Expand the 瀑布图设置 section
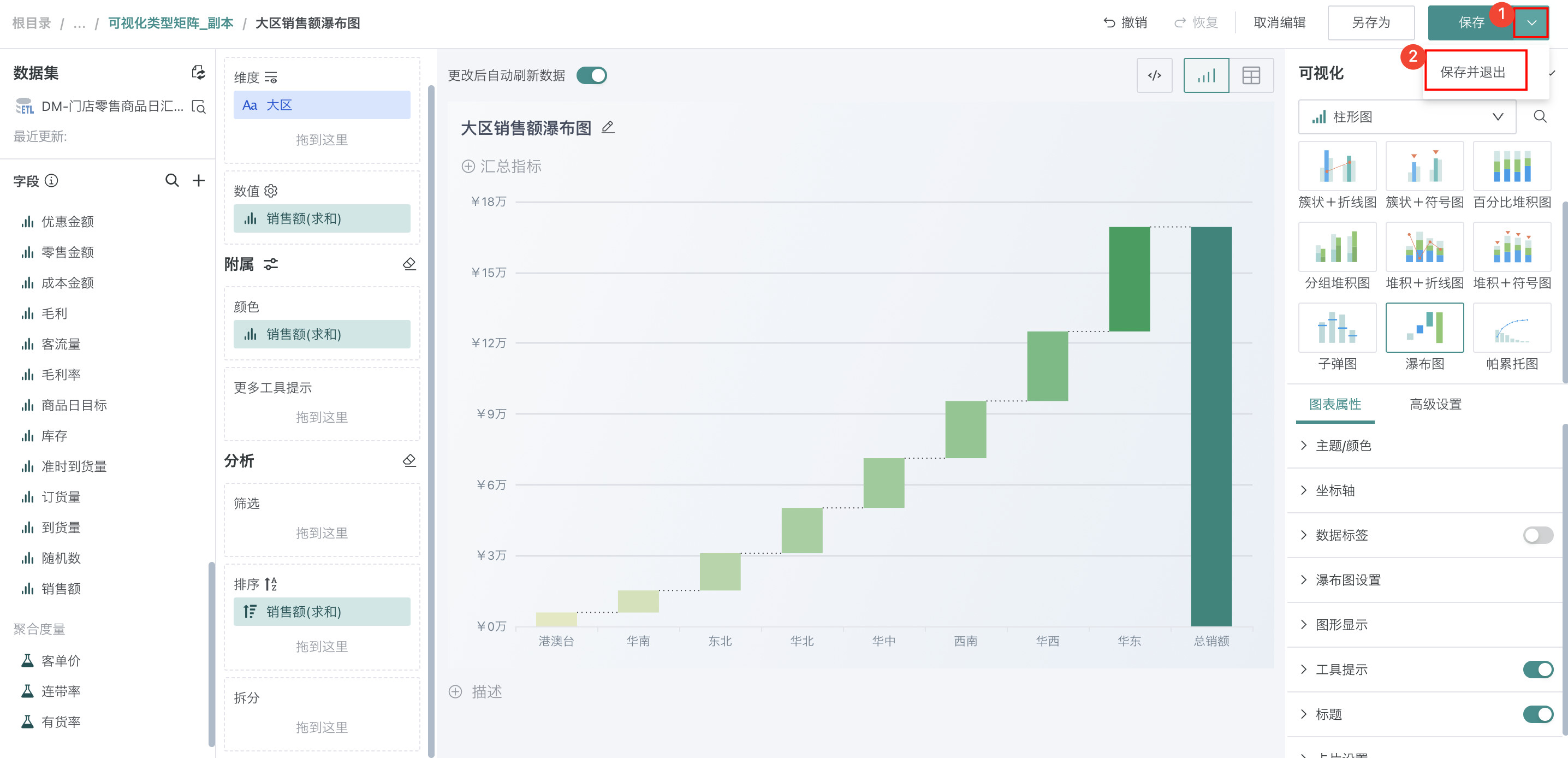Screen dimensions: 1568x758 (x=1347, y=579)
